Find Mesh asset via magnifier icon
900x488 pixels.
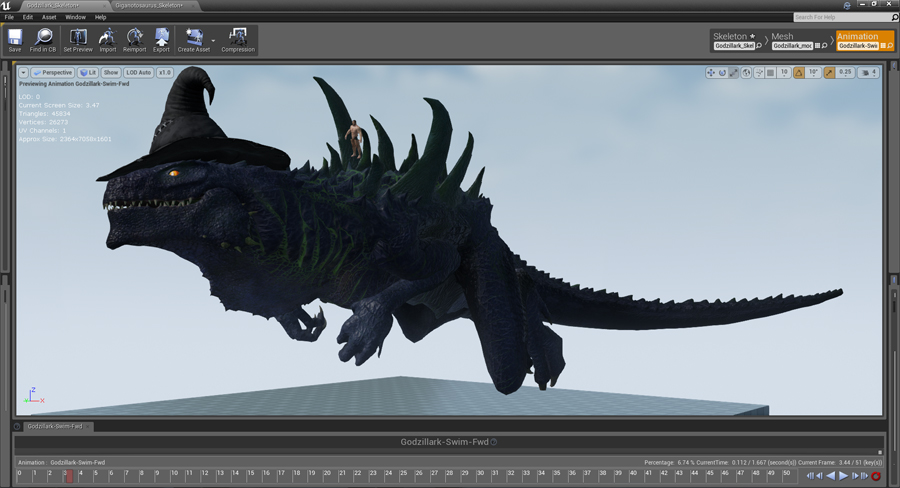[x=825, y=46]
